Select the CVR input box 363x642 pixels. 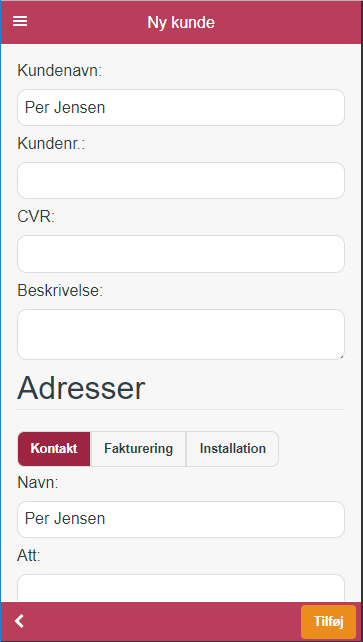point(181,254)
